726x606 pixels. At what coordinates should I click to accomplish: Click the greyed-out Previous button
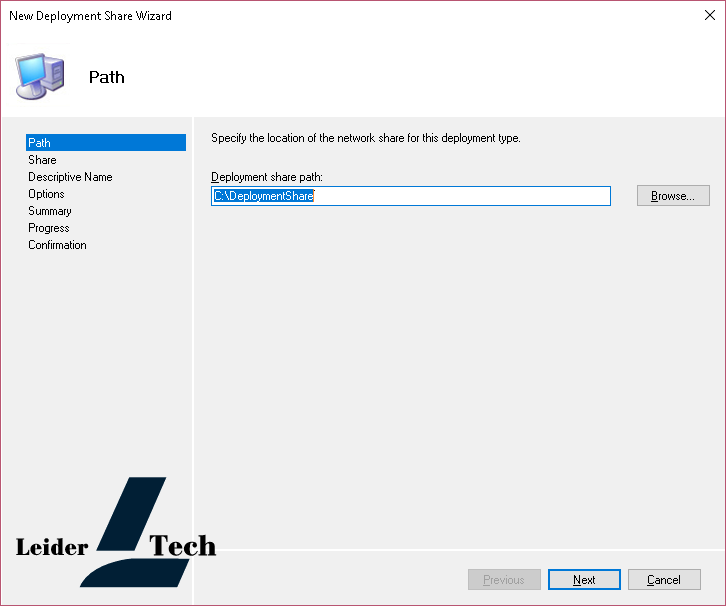(504, 580)
